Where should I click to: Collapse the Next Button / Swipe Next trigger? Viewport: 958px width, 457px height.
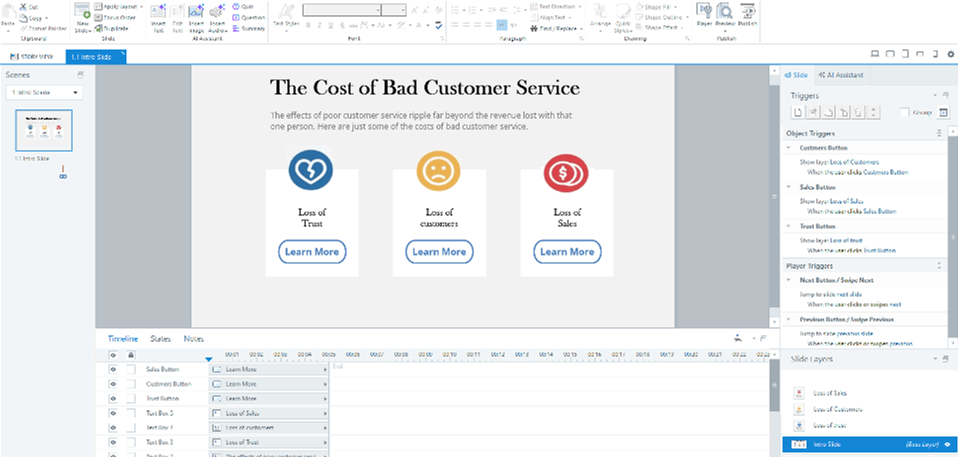(x=789, y=281)
